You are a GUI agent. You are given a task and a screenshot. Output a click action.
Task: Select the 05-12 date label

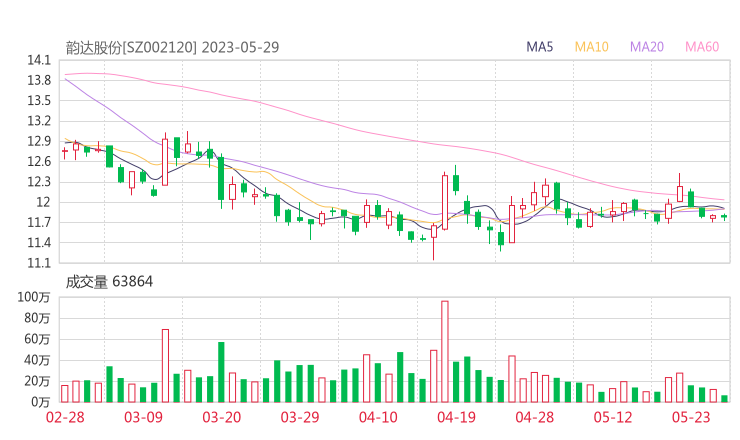[x=613, y=417]
